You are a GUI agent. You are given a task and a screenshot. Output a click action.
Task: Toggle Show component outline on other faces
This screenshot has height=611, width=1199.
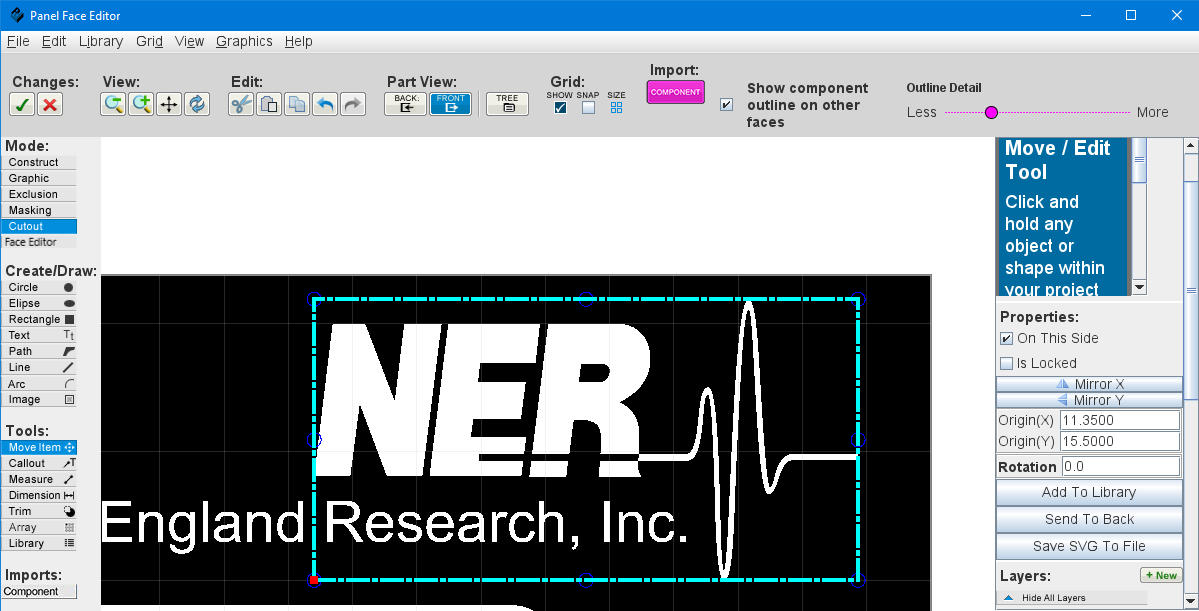point(726,105)
